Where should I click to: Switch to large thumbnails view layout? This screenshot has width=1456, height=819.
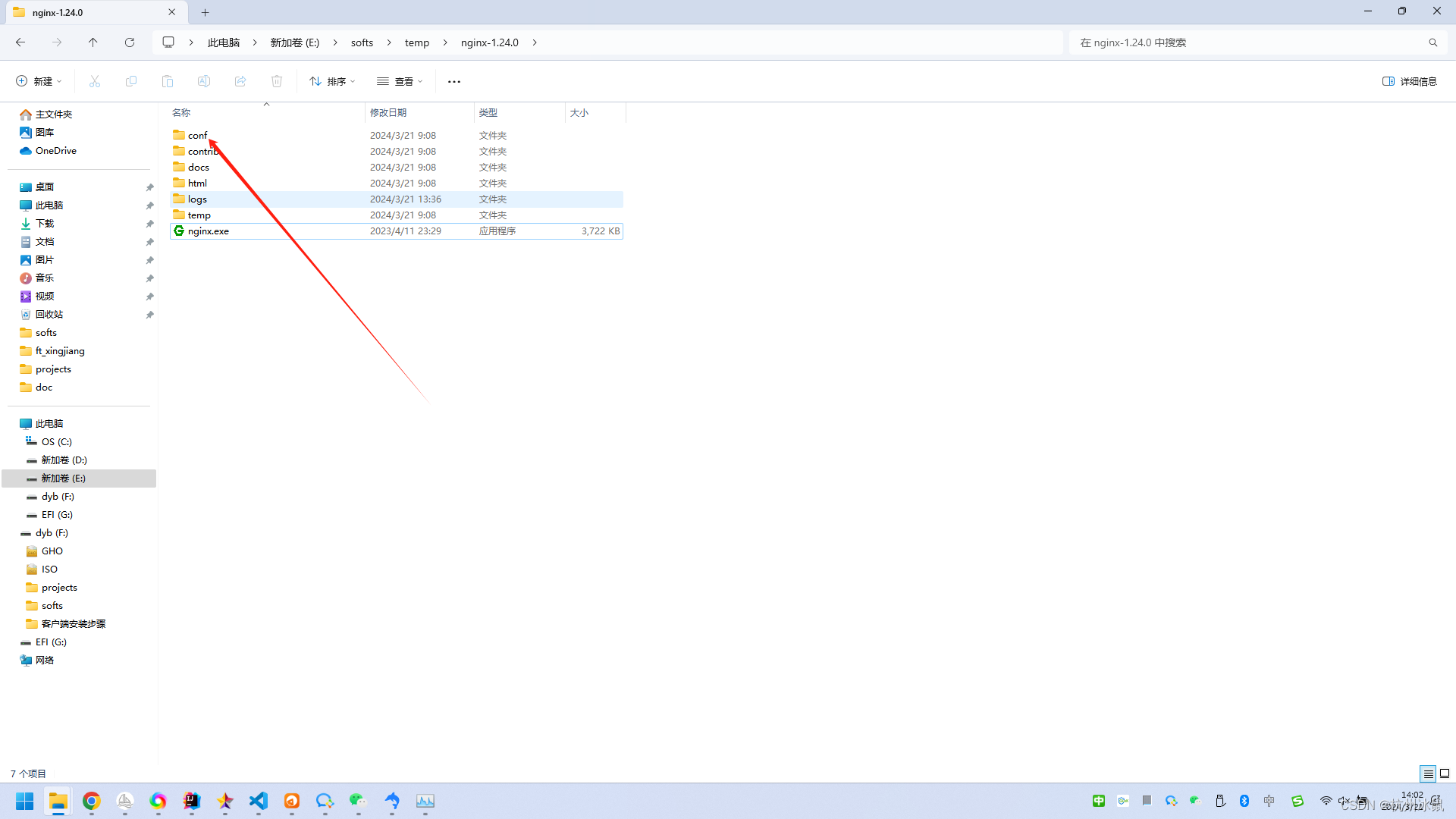1445,773
